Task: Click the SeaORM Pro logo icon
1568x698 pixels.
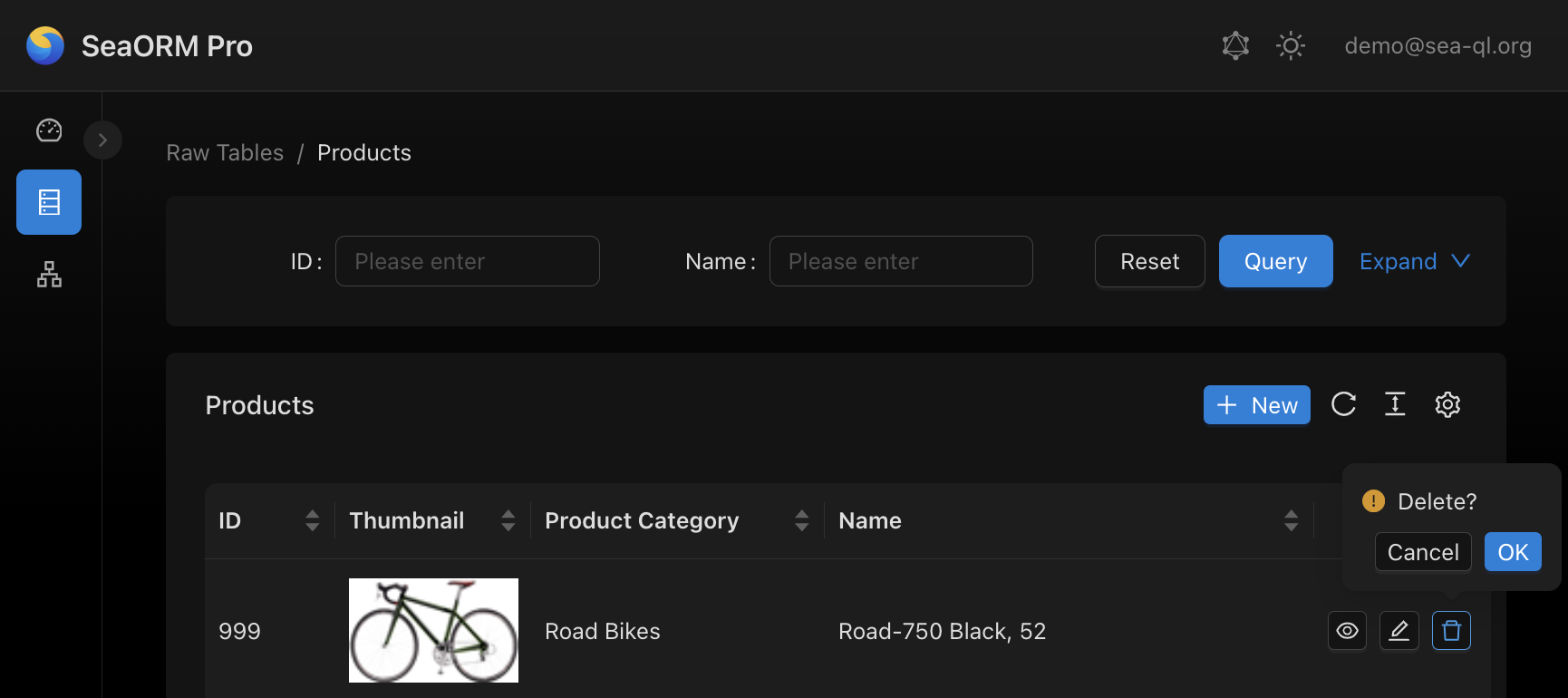Action: tap(45, 45)
